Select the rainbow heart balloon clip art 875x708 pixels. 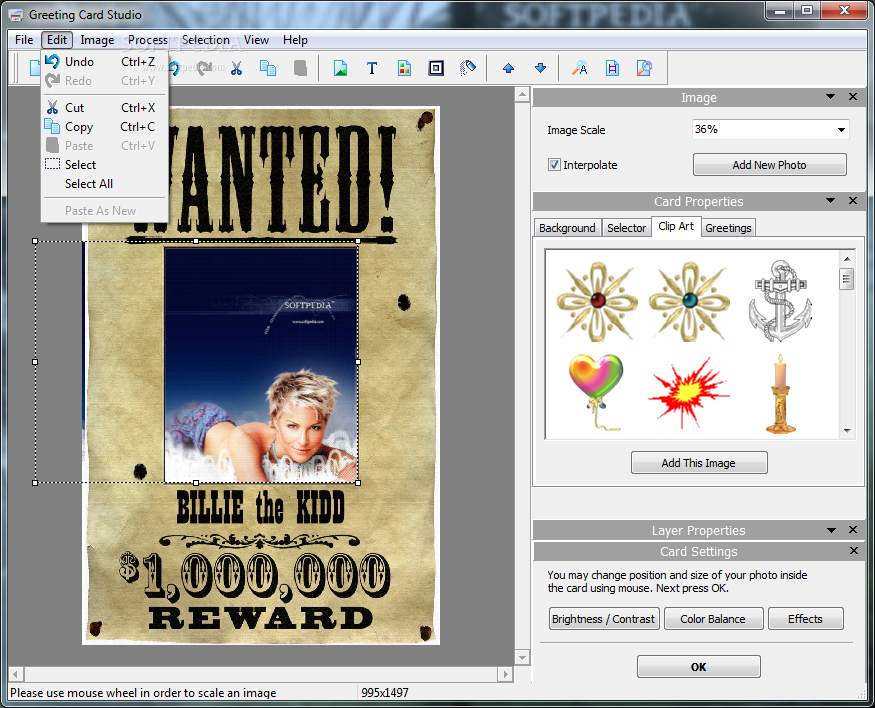[596, 392]
